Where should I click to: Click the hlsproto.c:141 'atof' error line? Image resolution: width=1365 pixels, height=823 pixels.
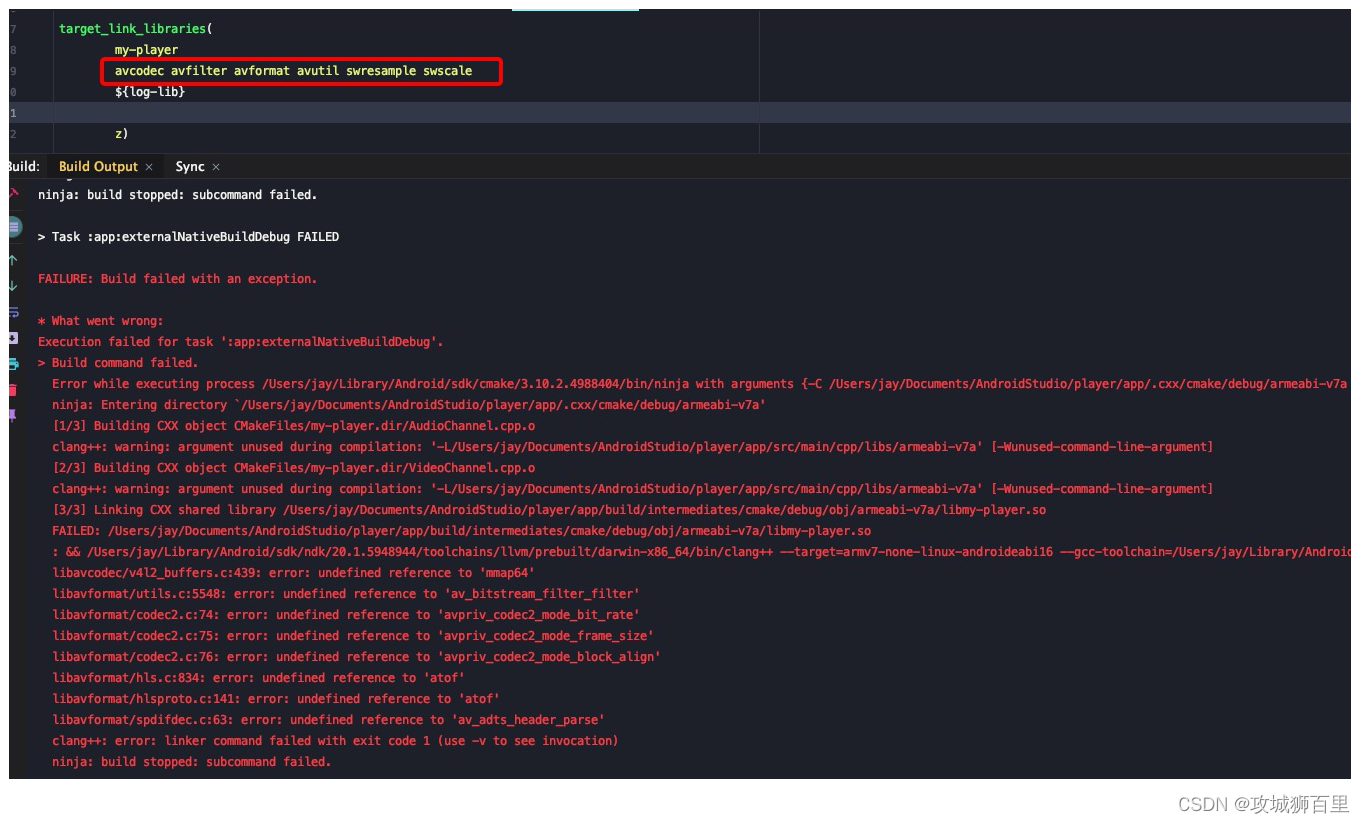[276, 699]
